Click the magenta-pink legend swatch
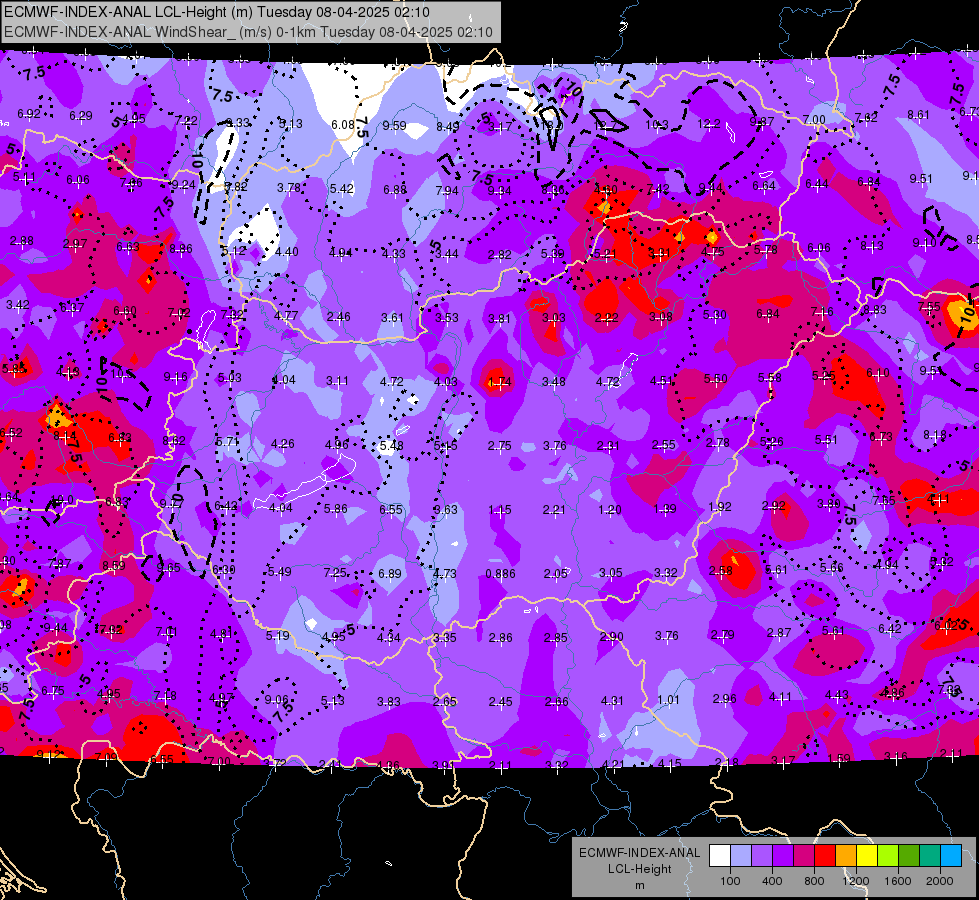This screenshot has height=900, width=979. pyautogui.click(x=804, y=856)
